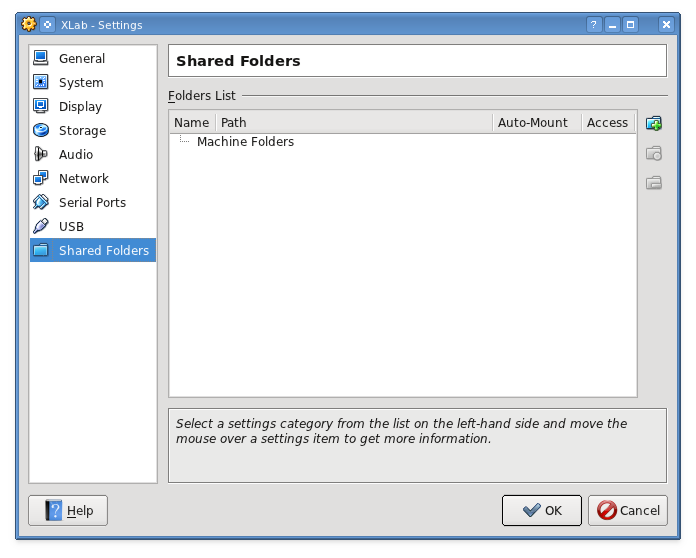696x558 pixels.
Task: Confirm settings with the OK button
Action: coord(542,510)
